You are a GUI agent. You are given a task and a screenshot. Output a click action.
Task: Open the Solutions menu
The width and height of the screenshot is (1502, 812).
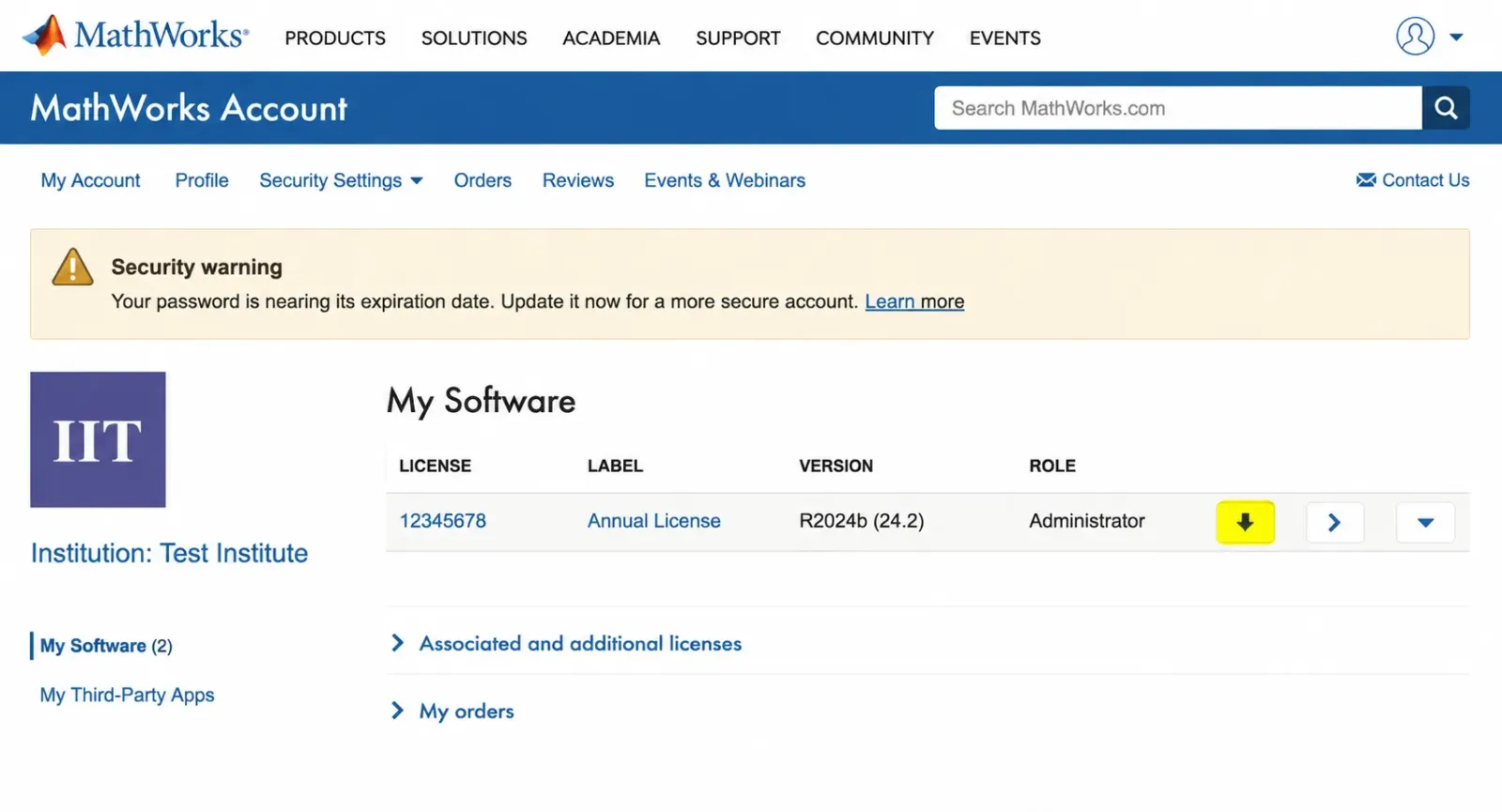tap(474, 38)
